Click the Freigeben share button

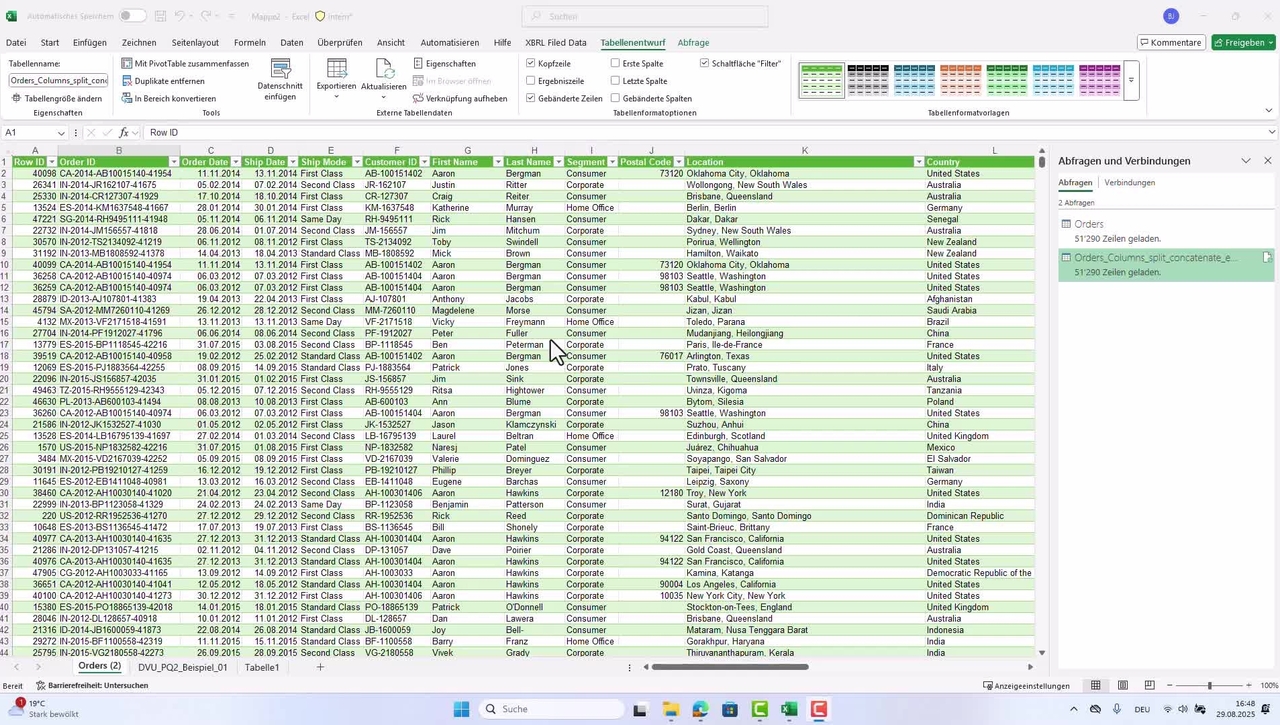click(x=1243, y=43)
